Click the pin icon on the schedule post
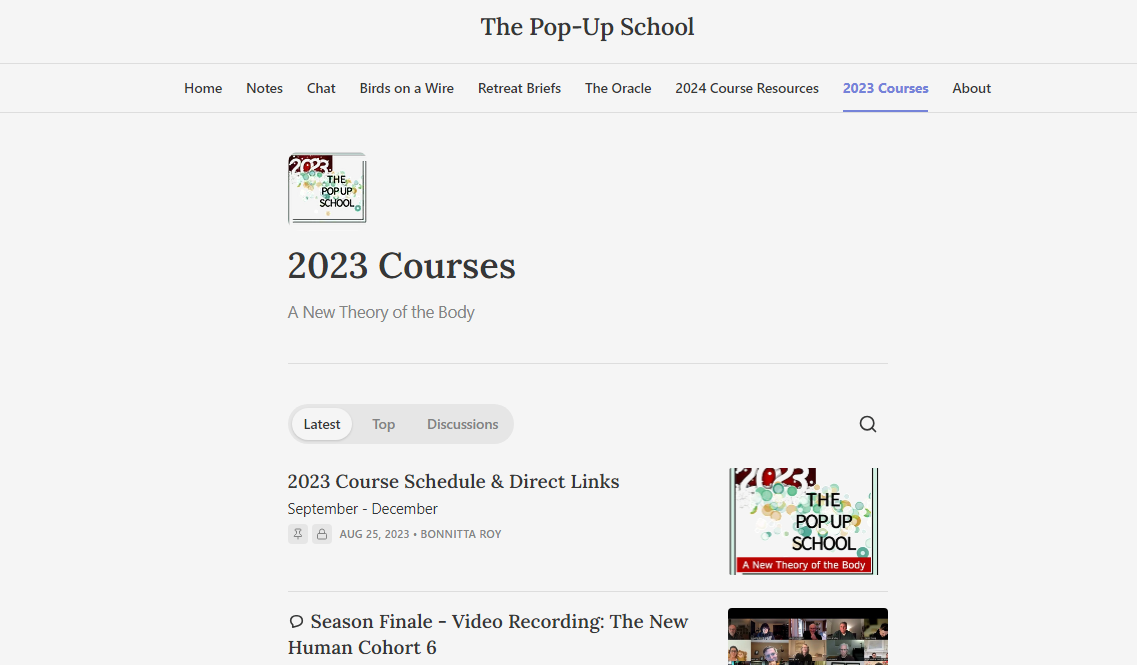The width and height of the screenshot is (1137, 665). coord(297,534)
